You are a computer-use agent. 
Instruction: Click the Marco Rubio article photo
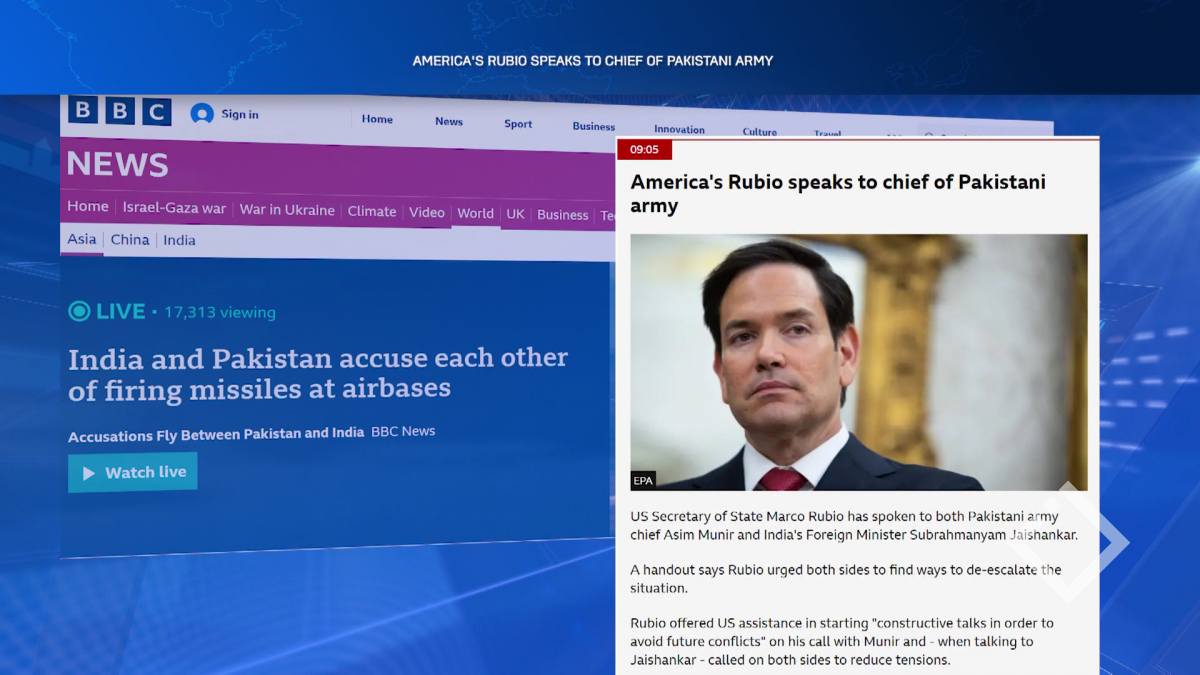pyautogui.click(x=859, y=362)
